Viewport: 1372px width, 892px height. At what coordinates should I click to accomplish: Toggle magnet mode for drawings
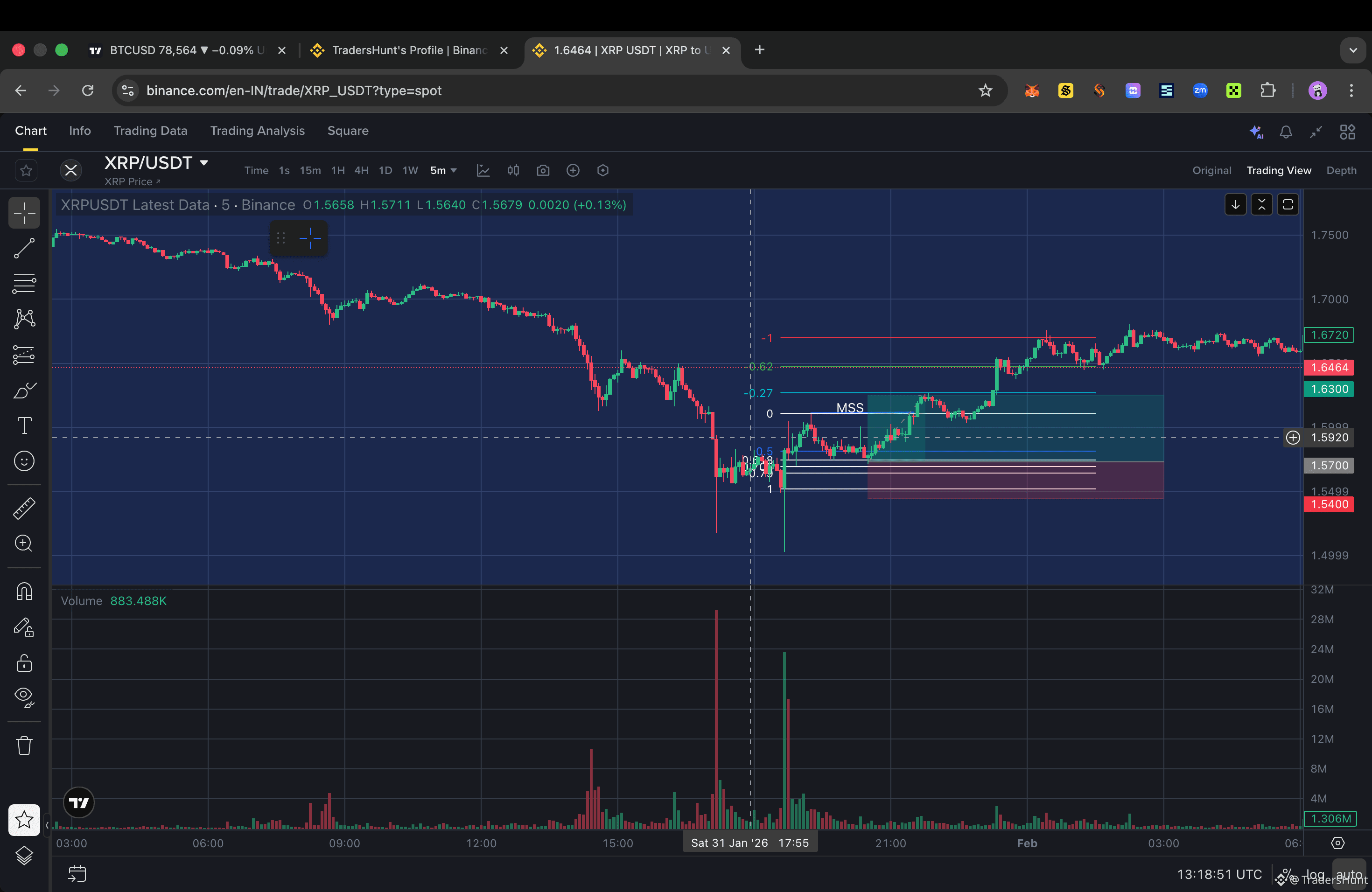point(24,591)
